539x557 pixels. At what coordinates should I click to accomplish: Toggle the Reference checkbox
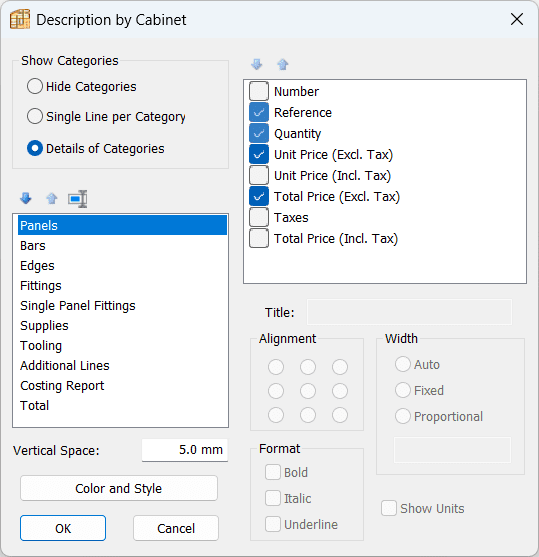tap(259, 112)
